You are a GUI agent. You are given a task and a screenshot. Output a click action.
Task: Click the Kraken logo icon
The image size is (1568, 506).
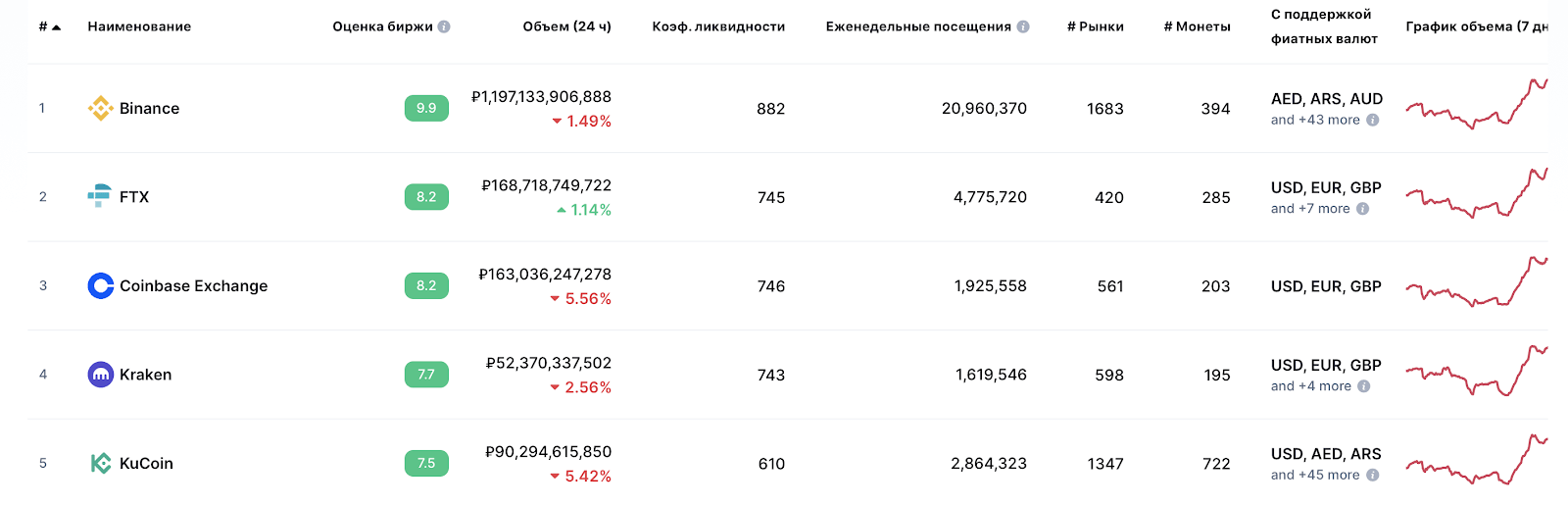coord(100,375)
